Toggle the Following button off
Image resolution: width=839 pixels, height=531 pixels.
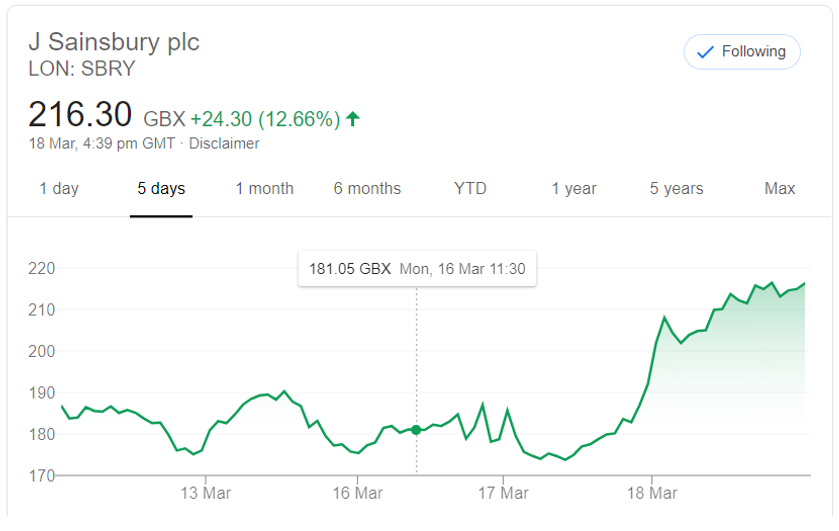tap(742, 52)
